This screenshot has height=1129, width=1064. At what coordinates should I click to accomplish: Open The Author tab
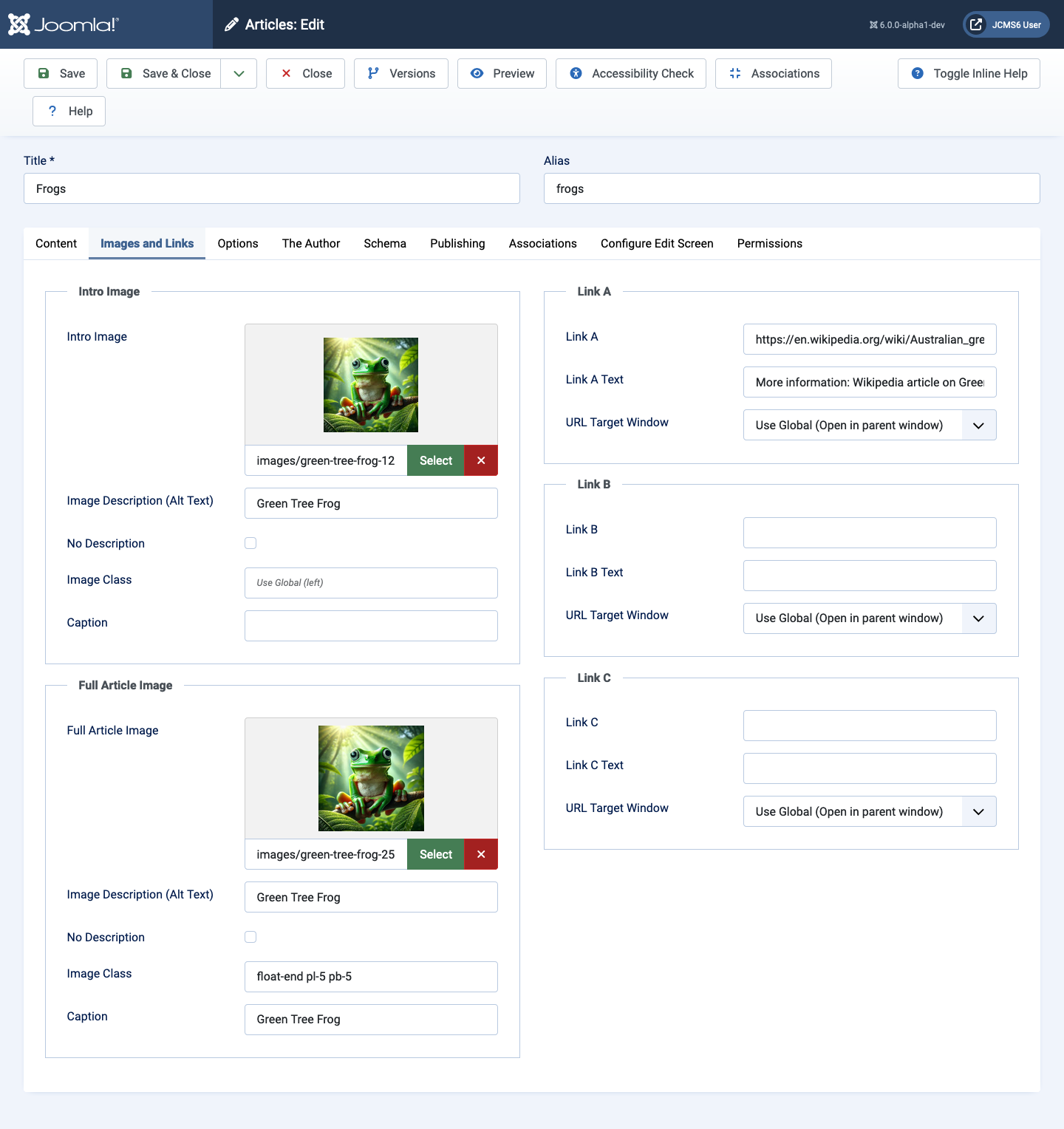point(310,243)
